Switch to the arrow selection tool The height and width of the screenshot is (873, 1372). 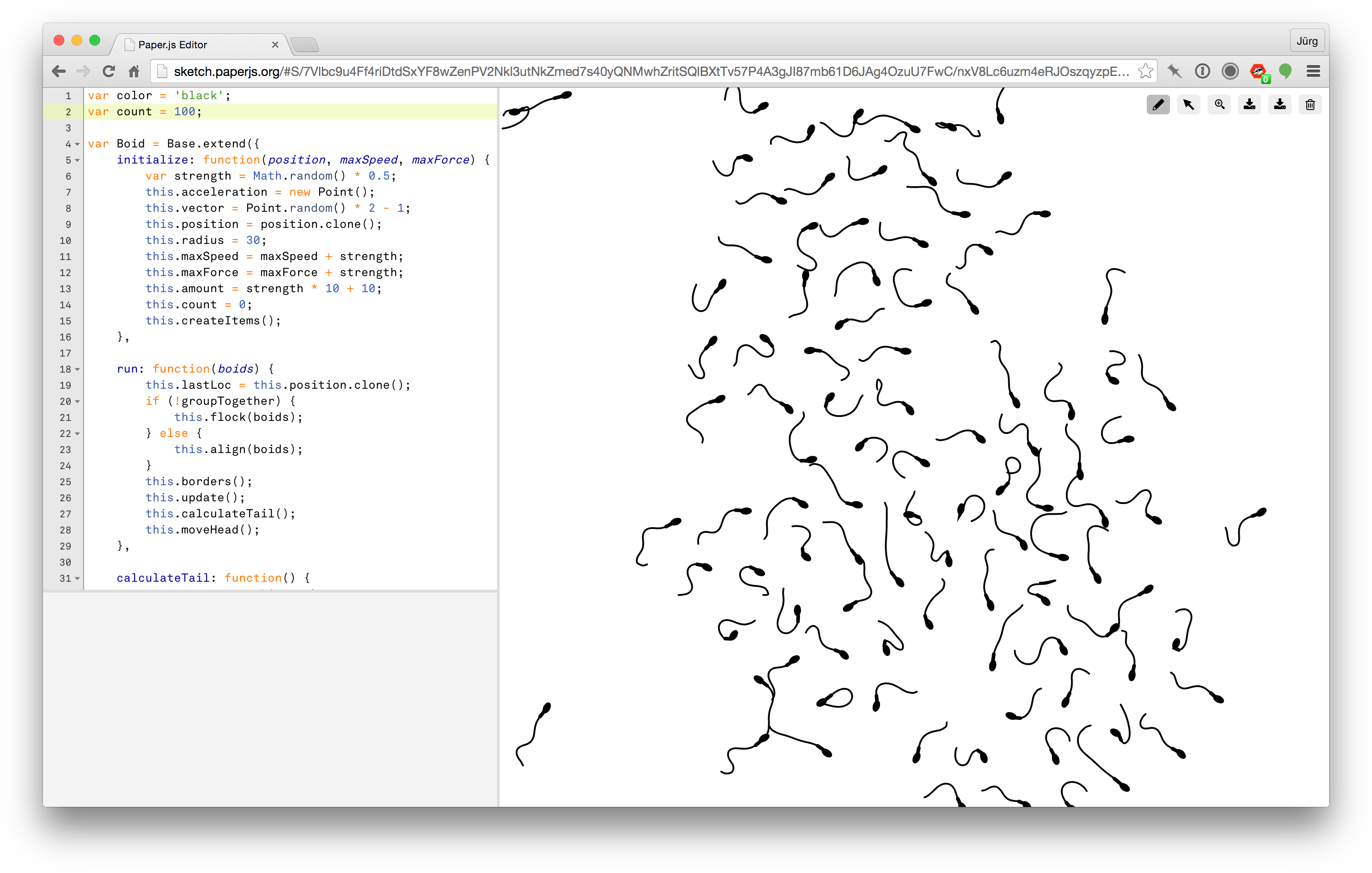point(1188,104)
